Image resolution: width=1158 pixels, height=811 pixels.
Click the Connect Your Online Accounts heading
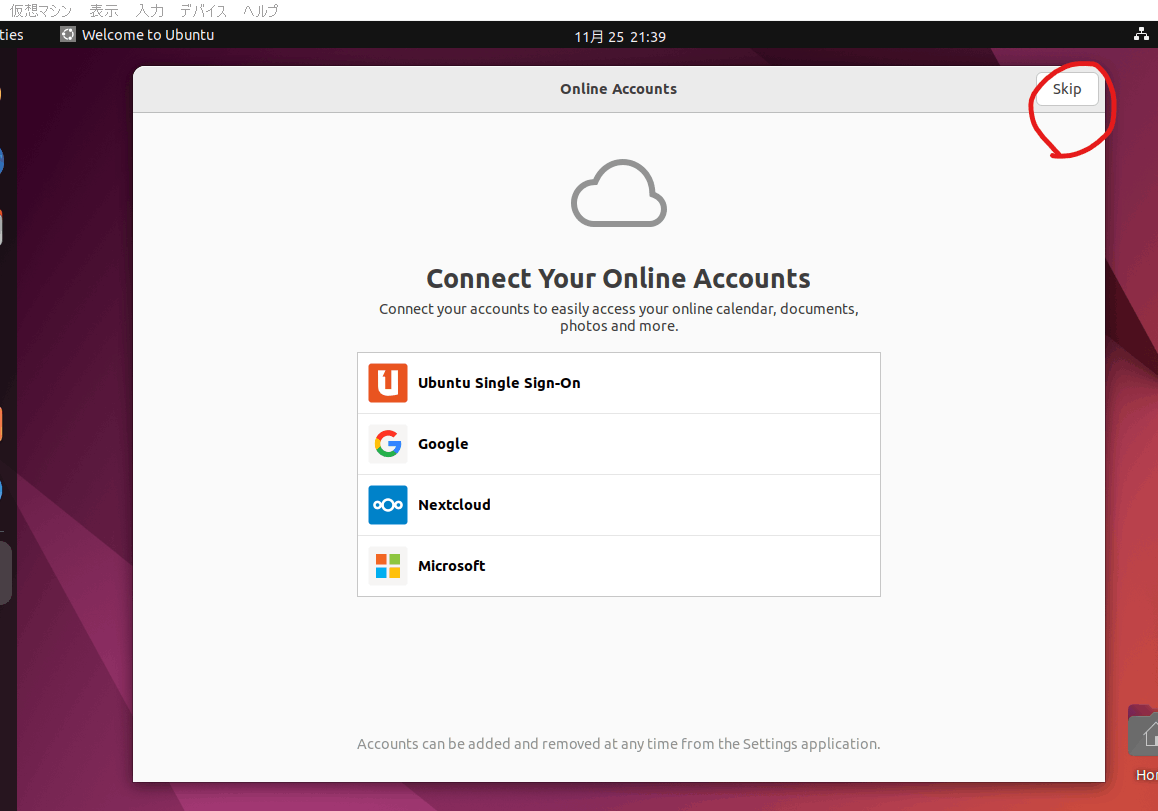618,278
